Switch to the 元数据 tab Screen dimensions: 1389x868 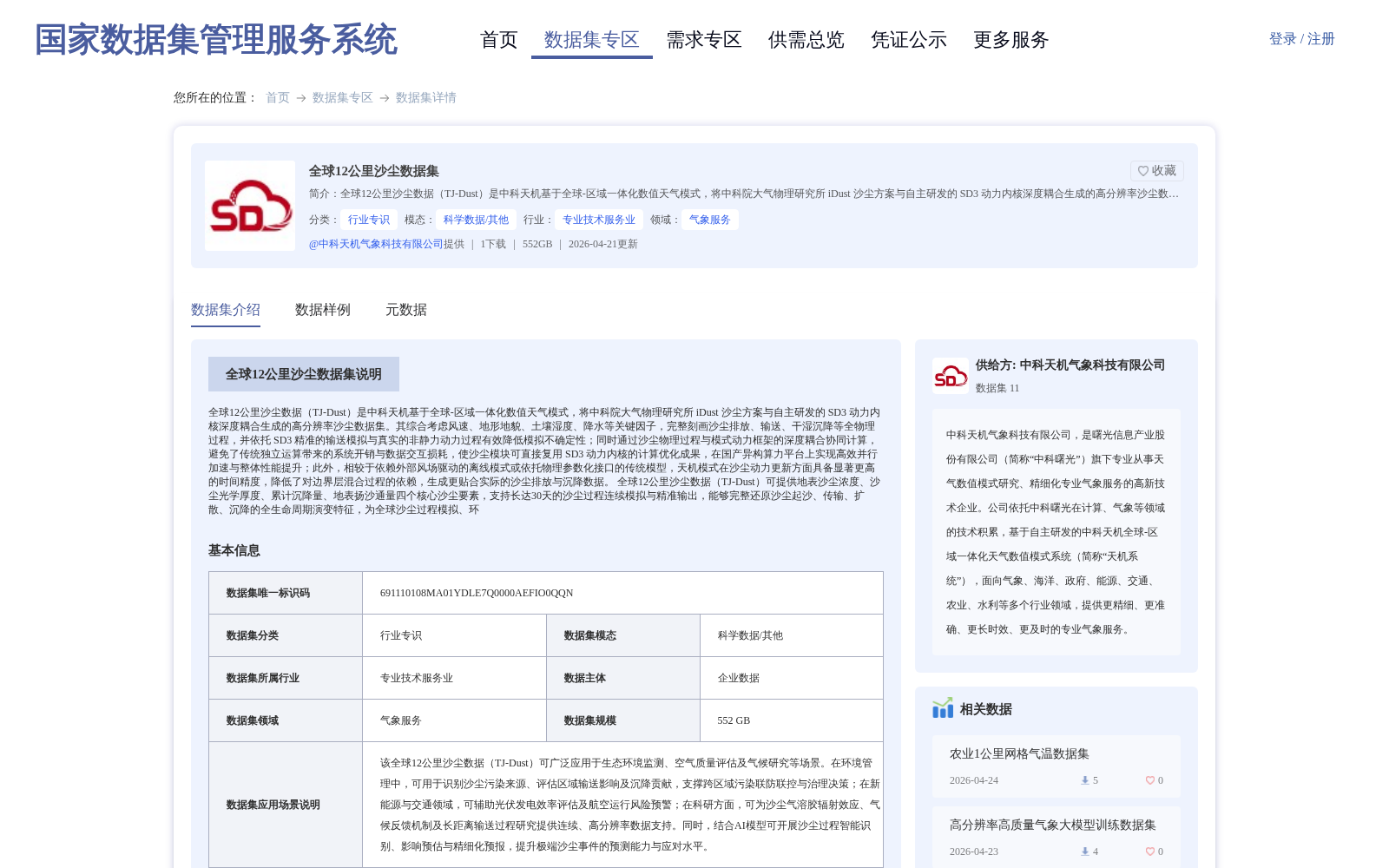pos(406,310)
